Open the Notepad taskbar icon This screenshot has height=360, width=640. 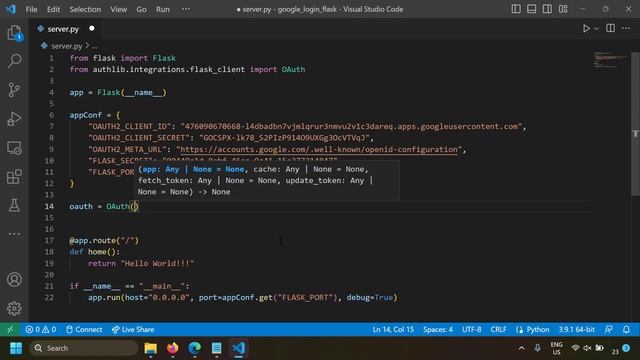coord(216,348)
